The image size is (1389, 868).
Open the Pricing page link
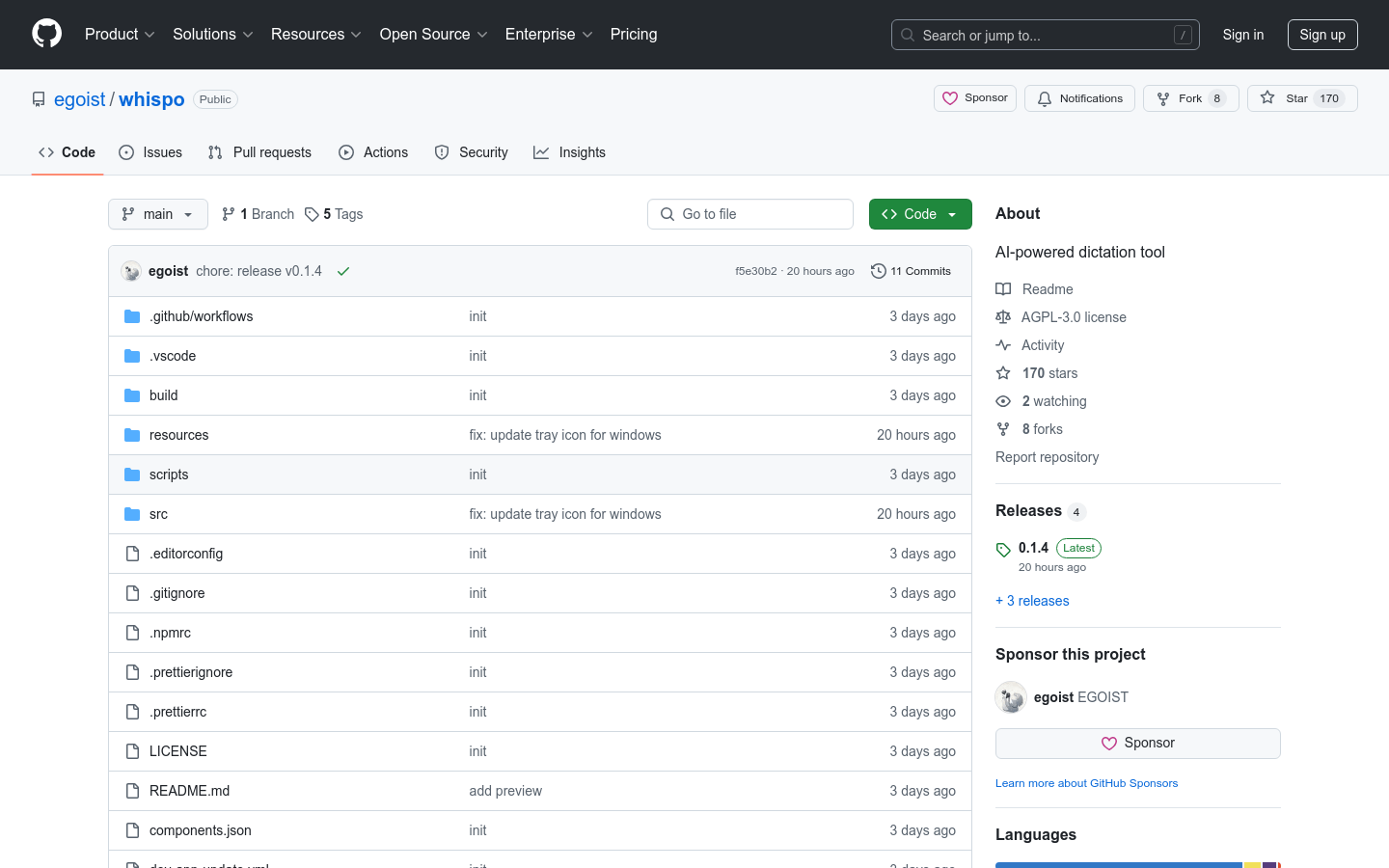(634, 34)
